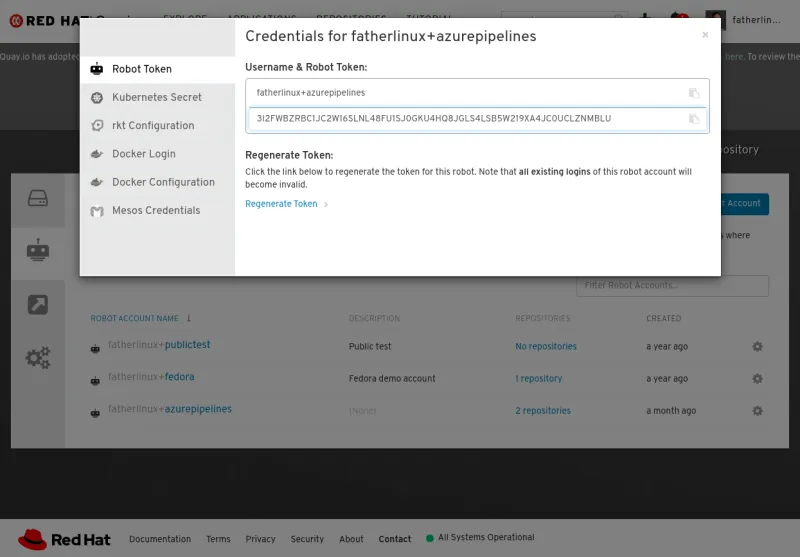Sort by Robot Account Name column
The width and height of the screenshot is (800, 557).
click(134, 319)
